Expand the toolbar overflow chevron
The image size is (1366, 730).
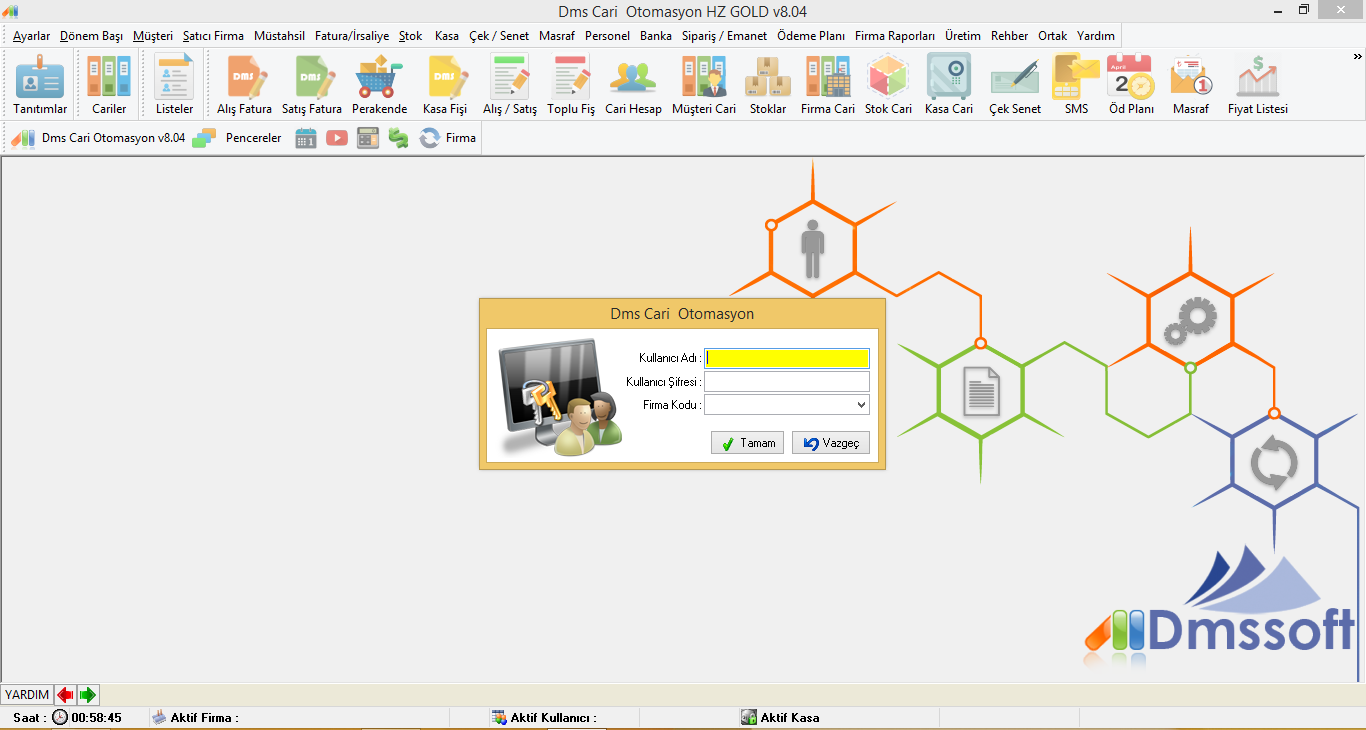click(x=1357, y=57)
